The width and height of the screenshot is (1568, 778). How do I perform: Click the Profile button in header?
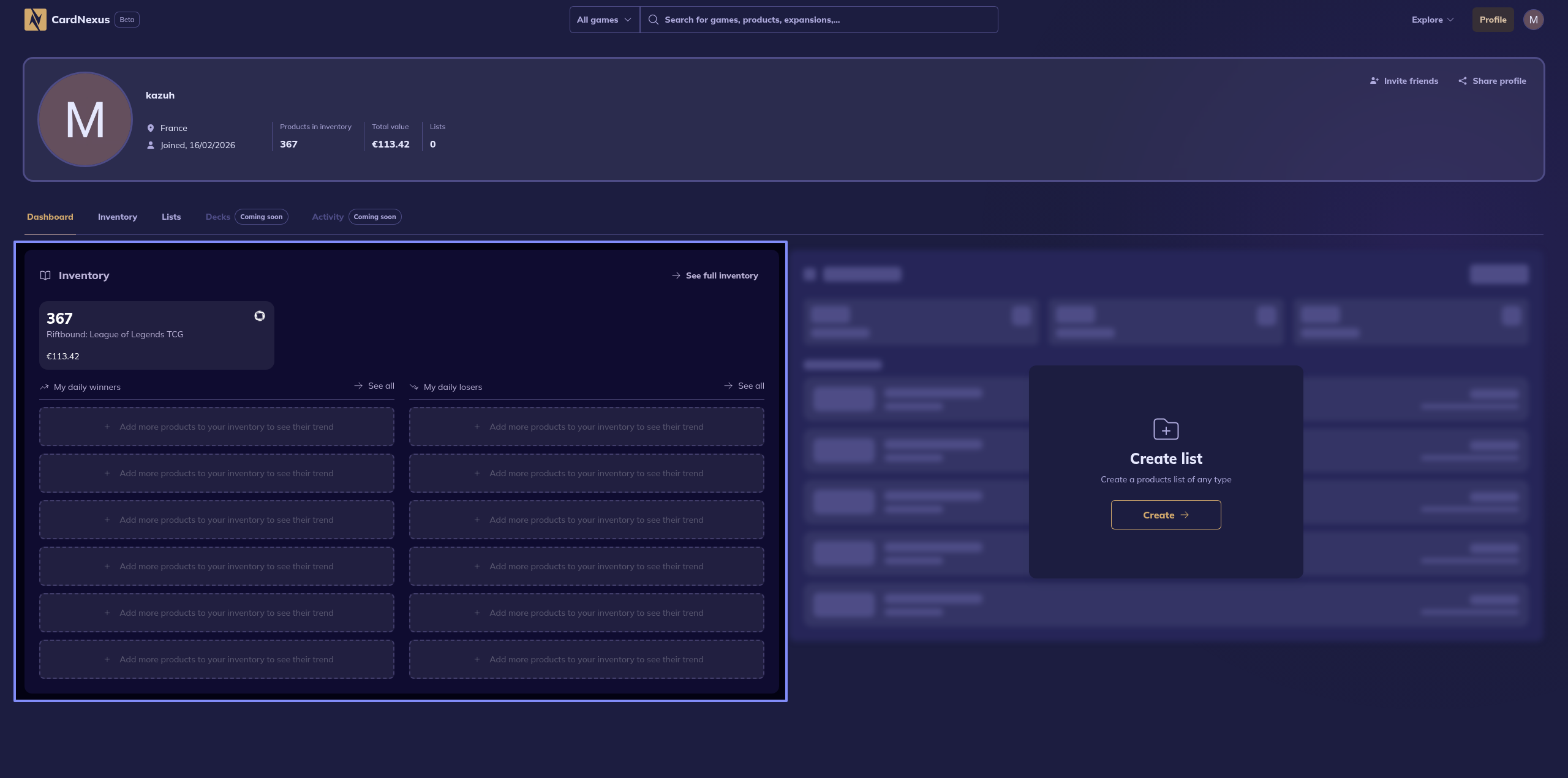[1493, 20]
